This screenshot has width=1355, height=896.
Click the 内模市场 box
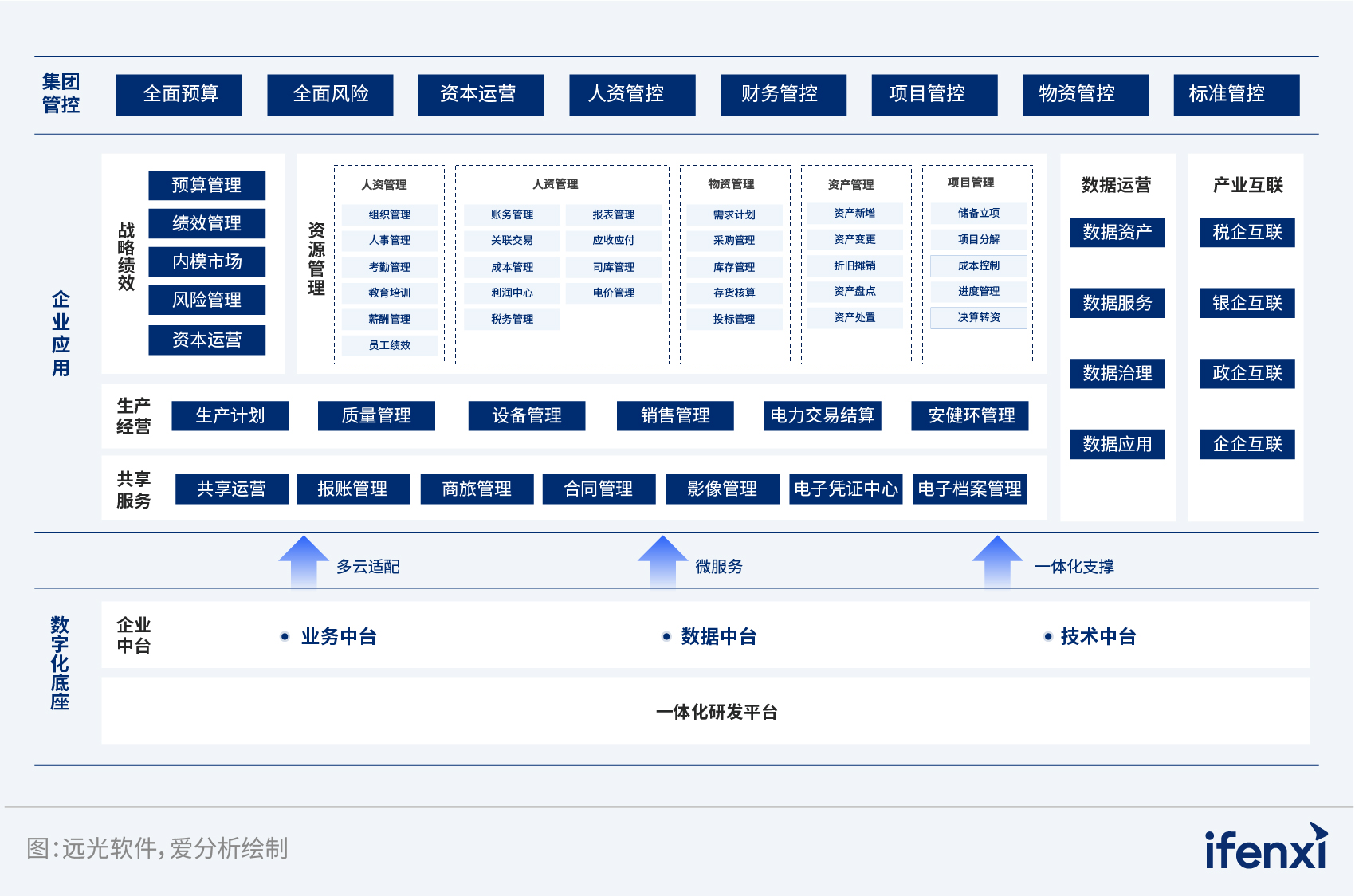coord(207,261)
